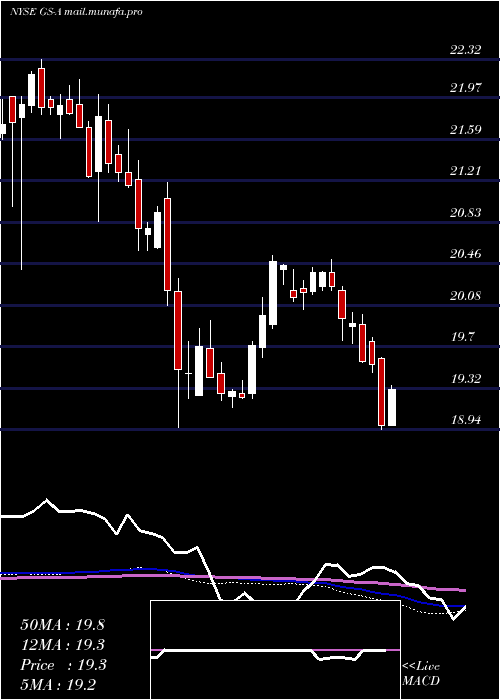This screenshot has height=700, width=500.
Task: Click the 20.08 price axis label
Action: (466, 296)
